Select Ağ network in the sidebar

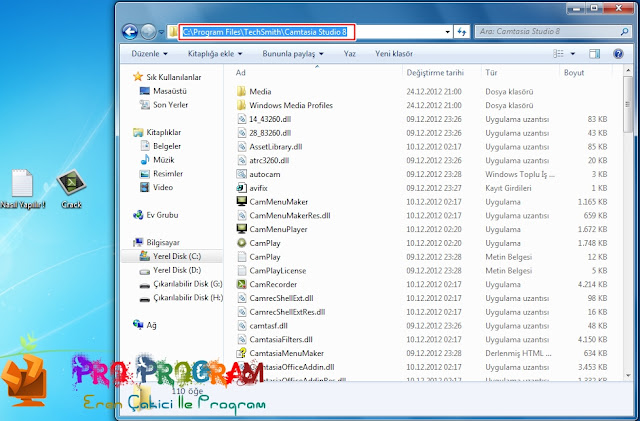(x=151, y=325)
